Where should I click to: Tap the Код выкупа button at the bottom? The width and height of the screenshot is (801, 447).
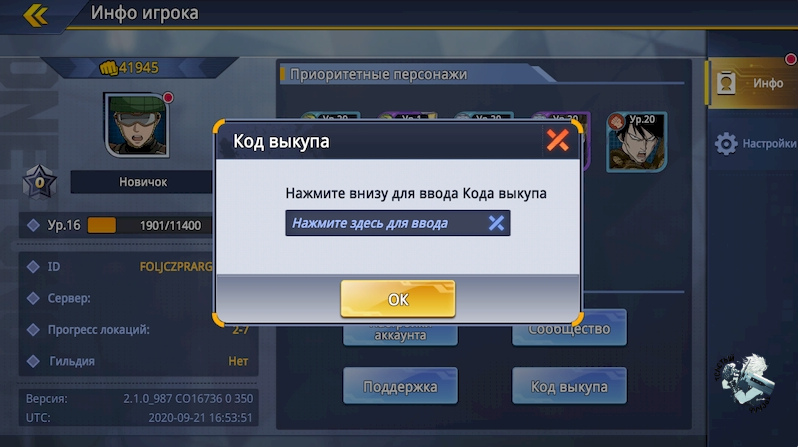point(569,386)
